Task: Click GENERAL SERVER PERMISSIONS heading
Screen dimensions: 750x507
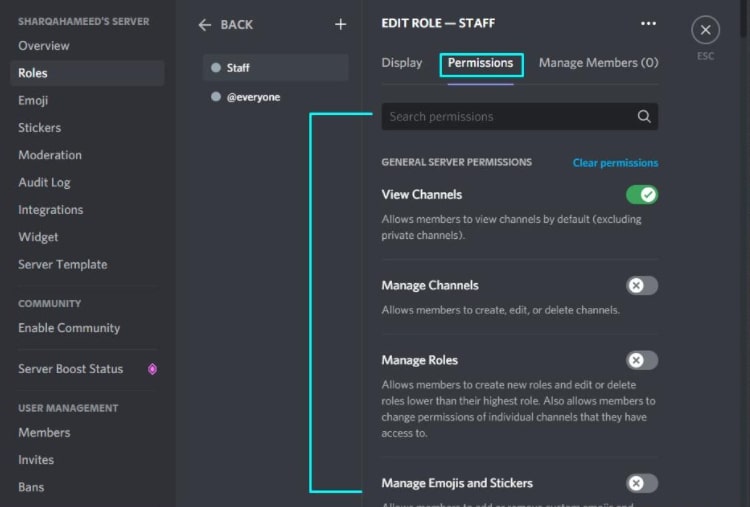Action: [x=456, y=162]
